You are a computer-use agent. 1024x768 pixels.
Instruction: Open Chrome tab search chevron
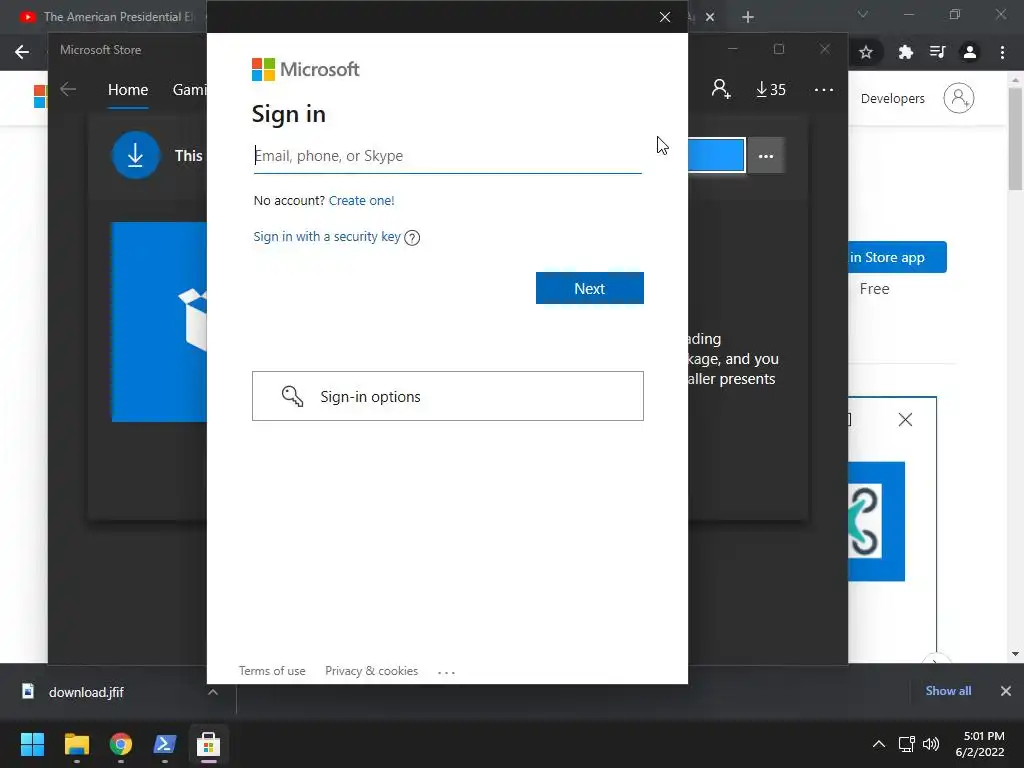click(x=863, y=14)
